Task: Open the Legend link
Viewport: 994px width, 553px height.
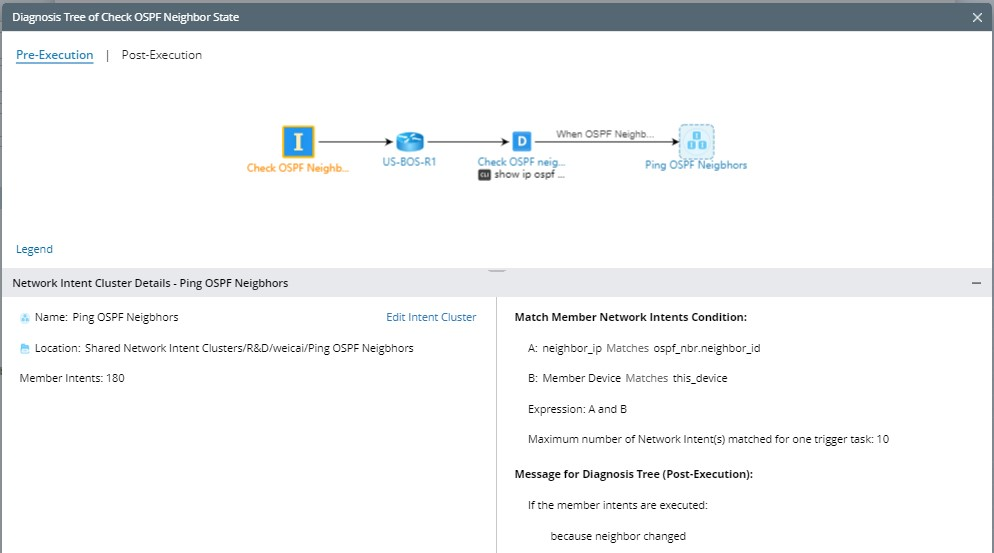Action: (x=34, y=249)
